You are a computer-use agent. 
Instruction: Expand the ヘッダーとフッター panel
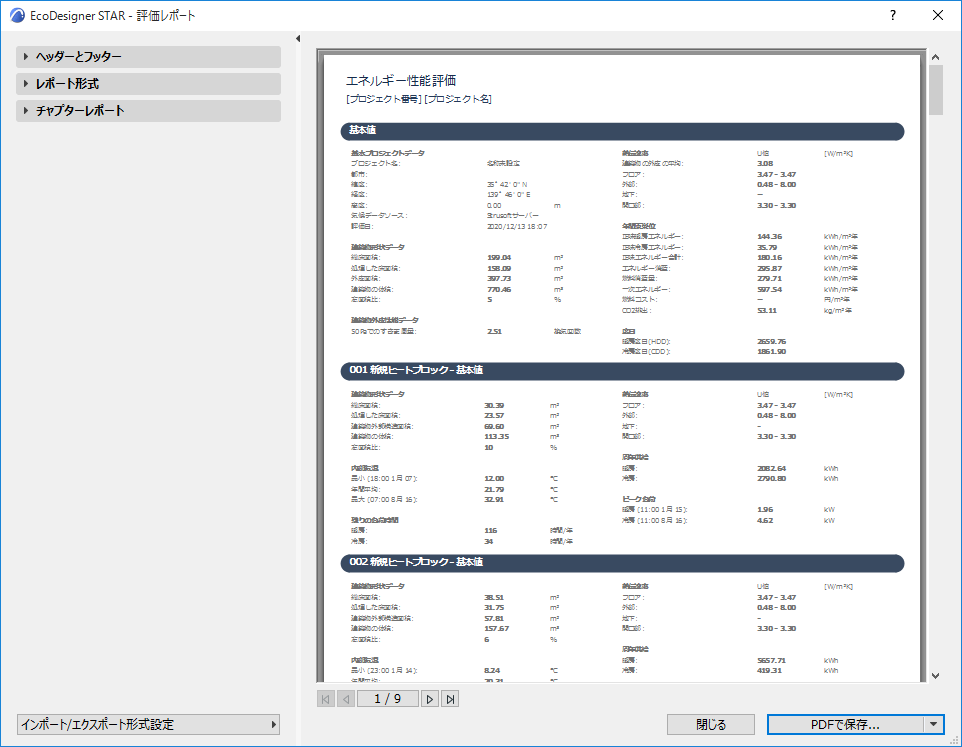point(148,56)
